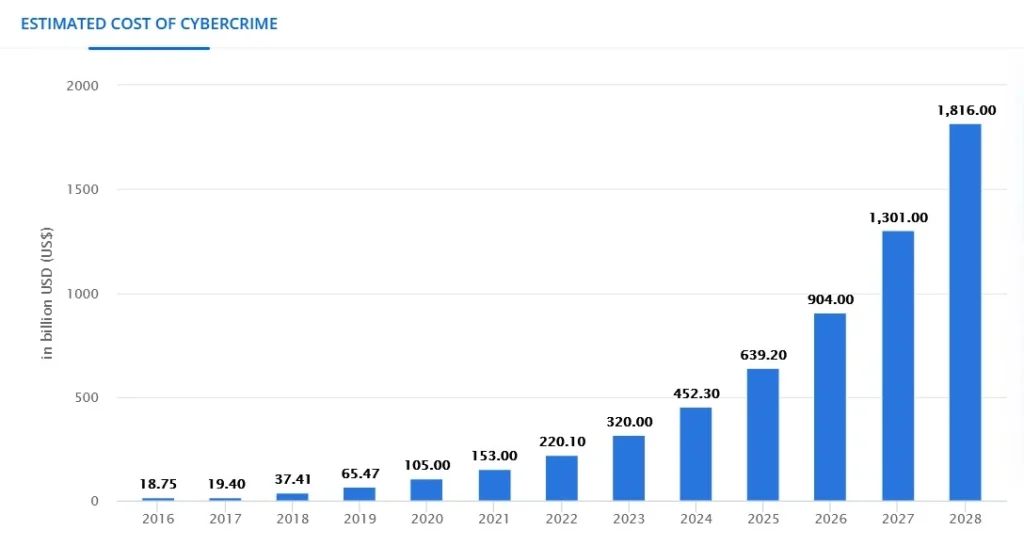Click the 2024 bar in the chart

click(x=695, y=454)
